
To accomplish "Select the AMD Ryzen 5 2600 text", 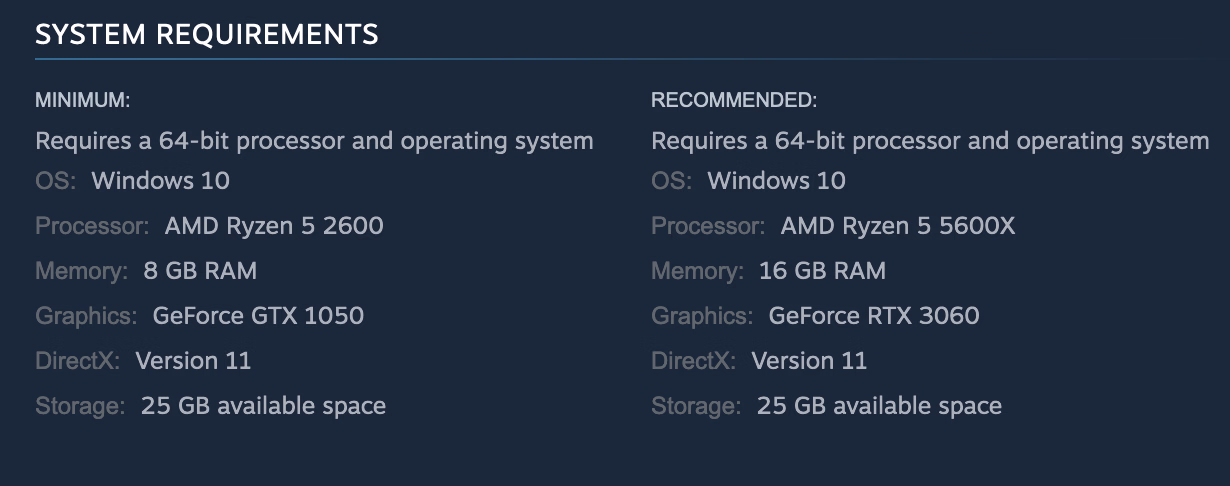I will (x=274, y=226).
